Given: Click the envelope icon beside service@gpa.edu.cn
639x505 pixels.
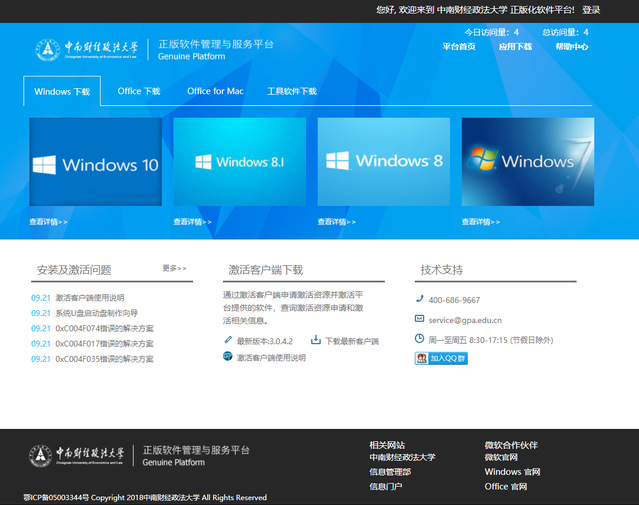Looking at the screenshot, I should click(419, 319).
